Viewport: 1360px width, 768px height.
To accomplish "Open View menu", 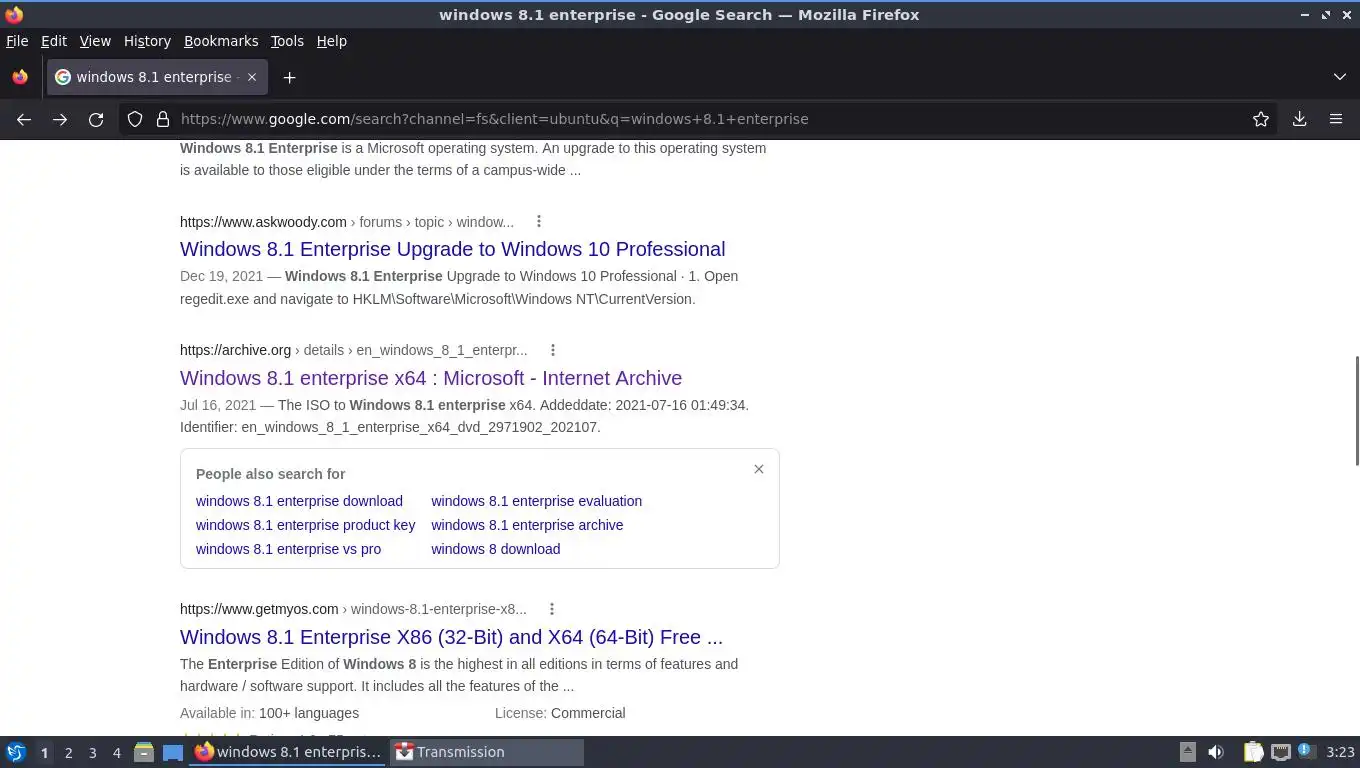I will point(95,41).
